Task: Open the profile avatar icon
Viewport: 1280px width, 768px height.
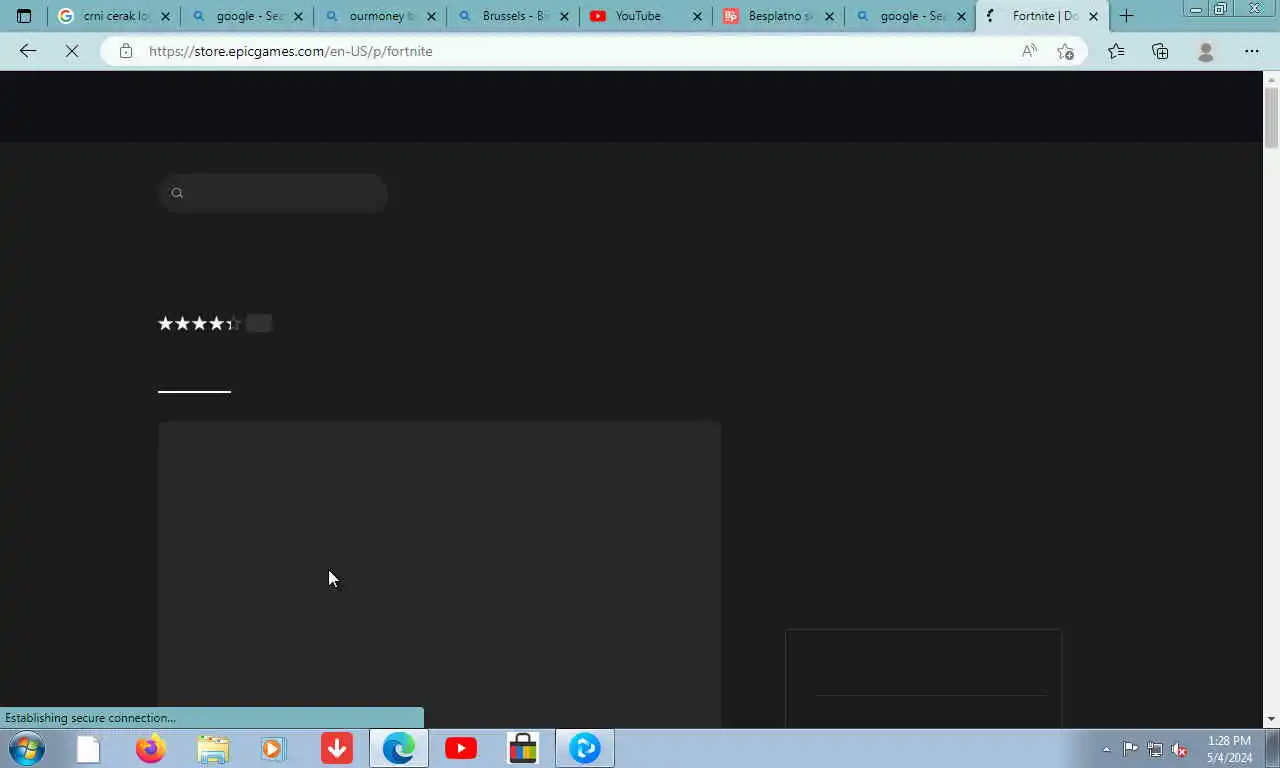Action: [x=1206, y=51]
